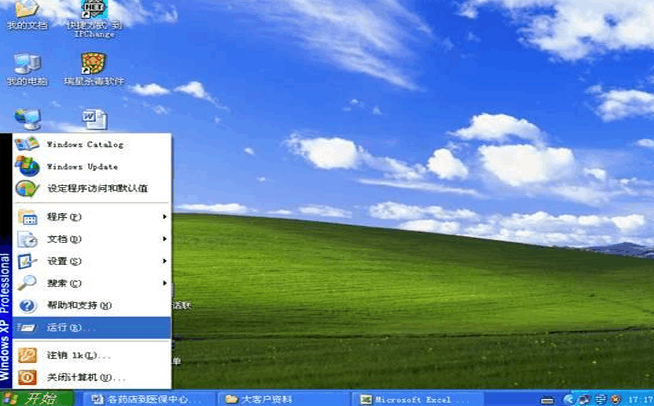
Task: Expand hidden tray icons with the chevron
Action: click(x=568, y=400)
